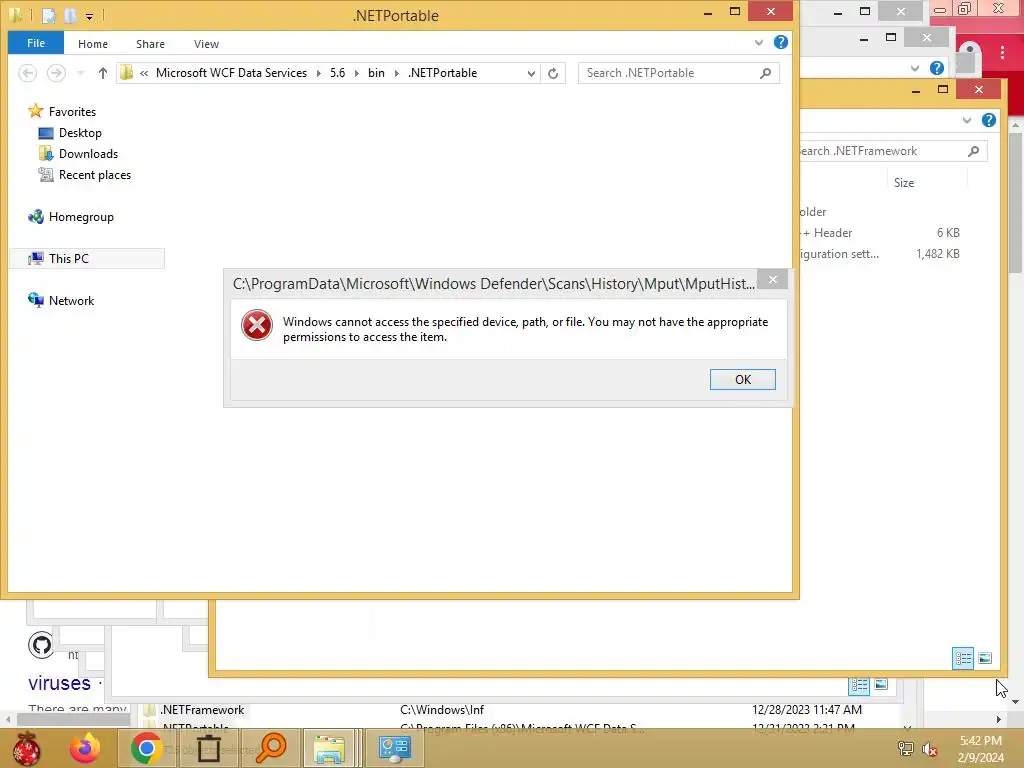
Task: Open the viruses search result link
Action: [59, 683]
